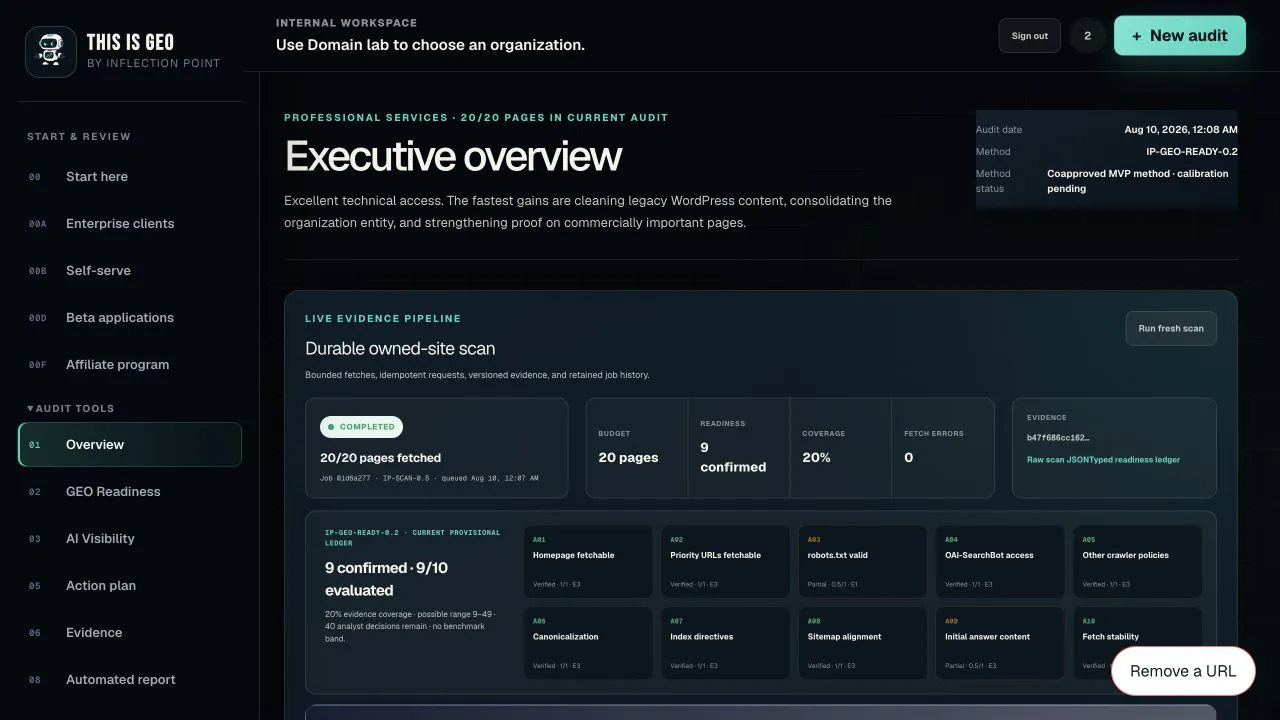The height and width of the screenshot is (720, 1280).
Task: Click the By Inflection Point subtitle
Action: coord(153,63)
